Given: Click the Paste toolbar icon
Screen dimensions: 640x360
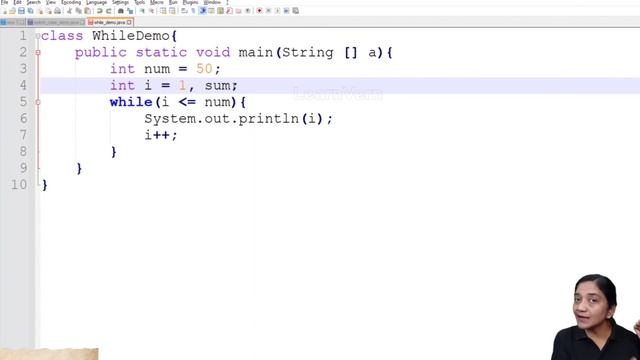Looking at the screenshot, I should pos(87,11).
